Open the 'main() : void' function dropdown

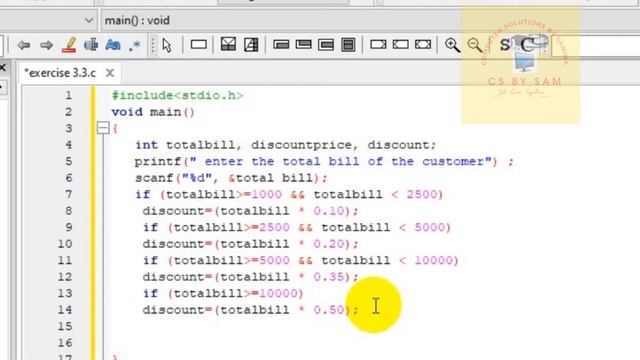pos(370,20)
